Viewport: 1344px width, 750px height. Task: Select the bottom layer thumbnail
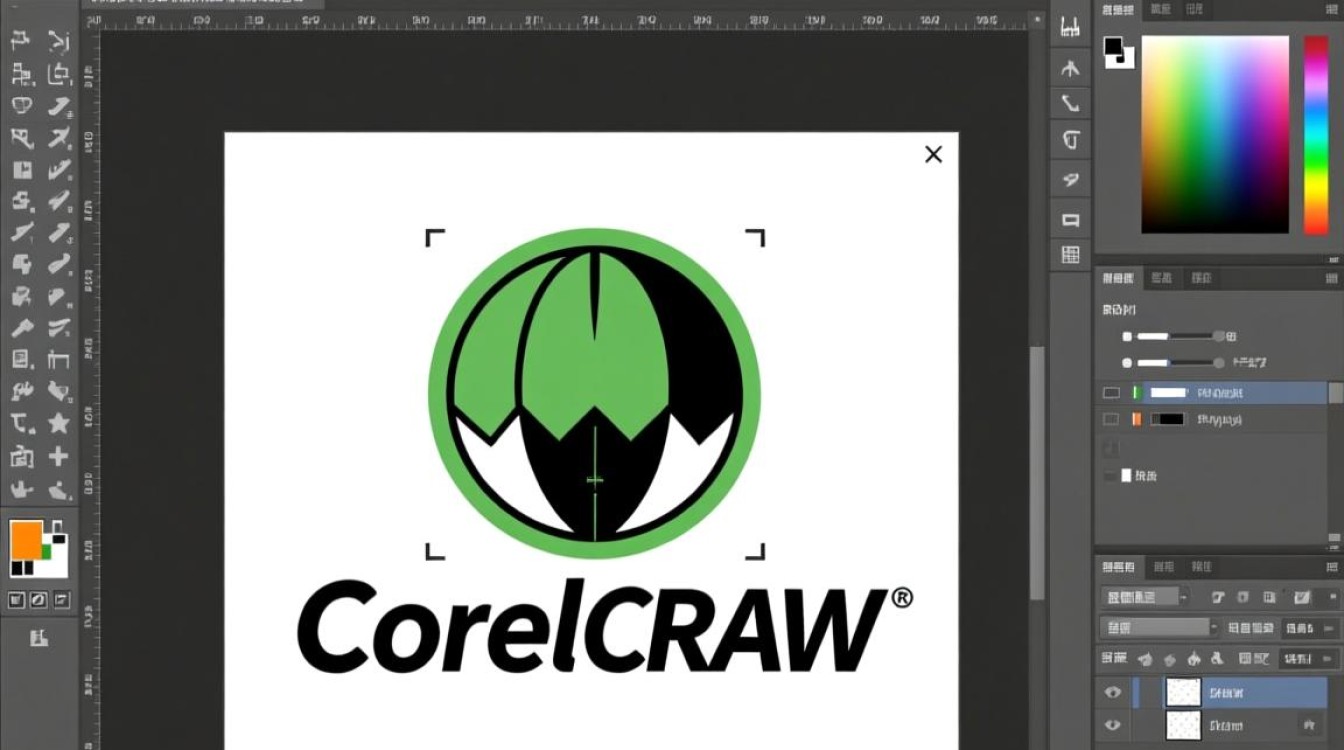1183,724
